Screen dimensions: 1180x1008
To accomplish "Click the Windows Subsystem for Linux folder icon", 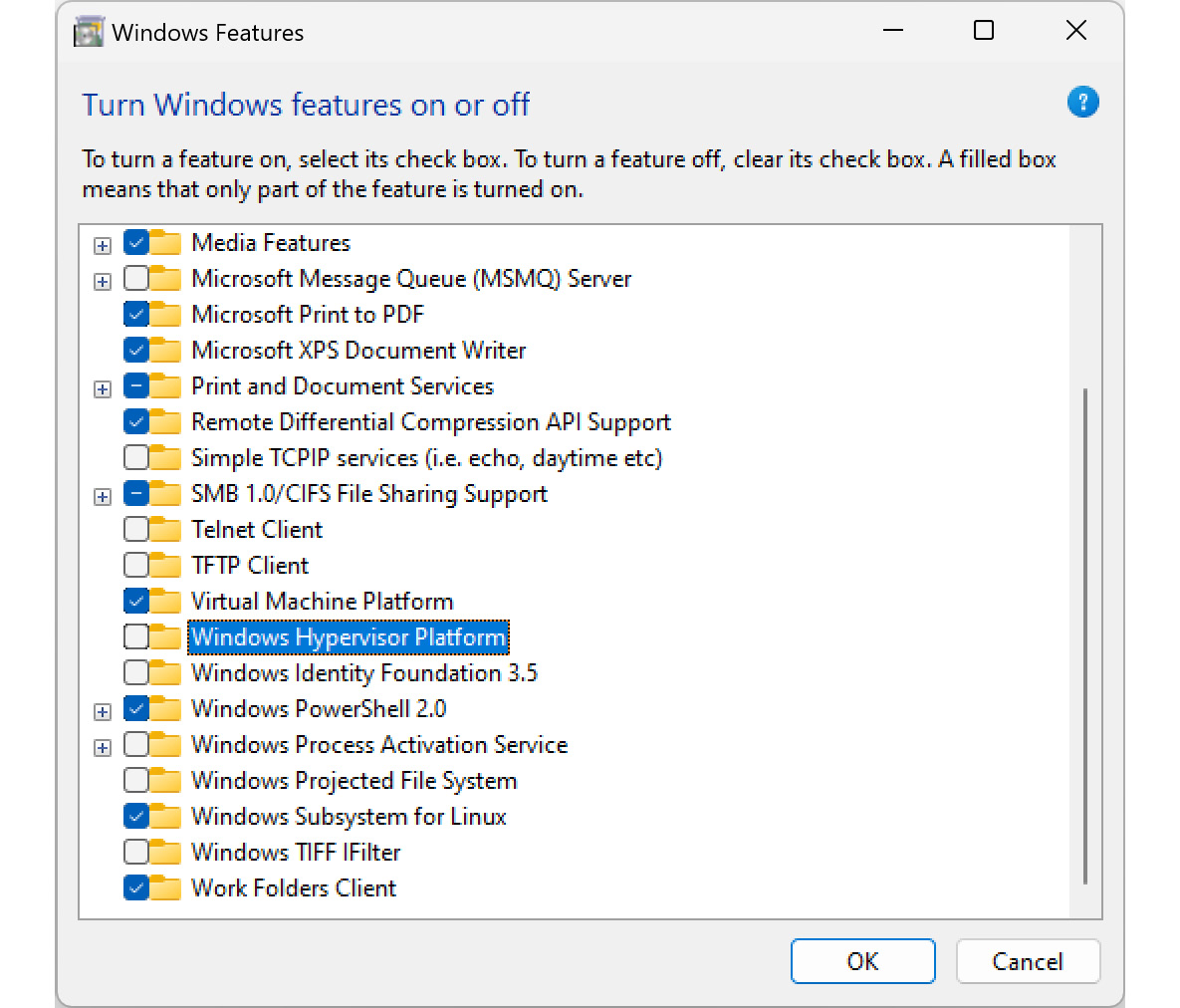I will coord(165,817).
